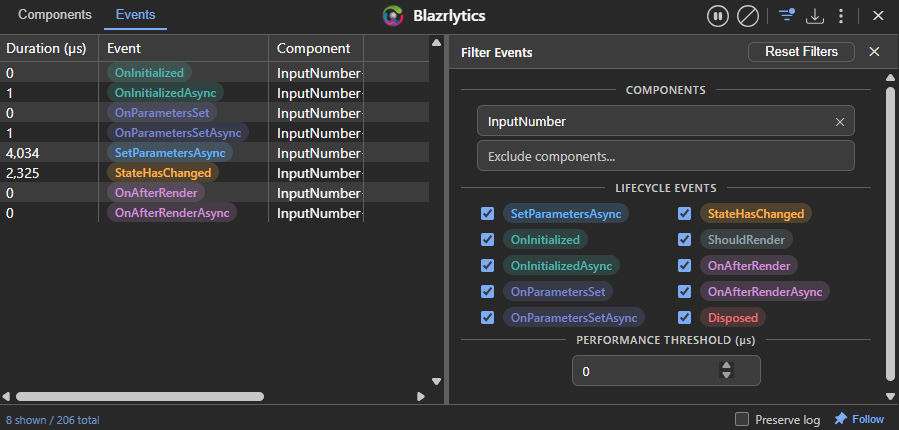Download the events log

[x=815, y=16]
